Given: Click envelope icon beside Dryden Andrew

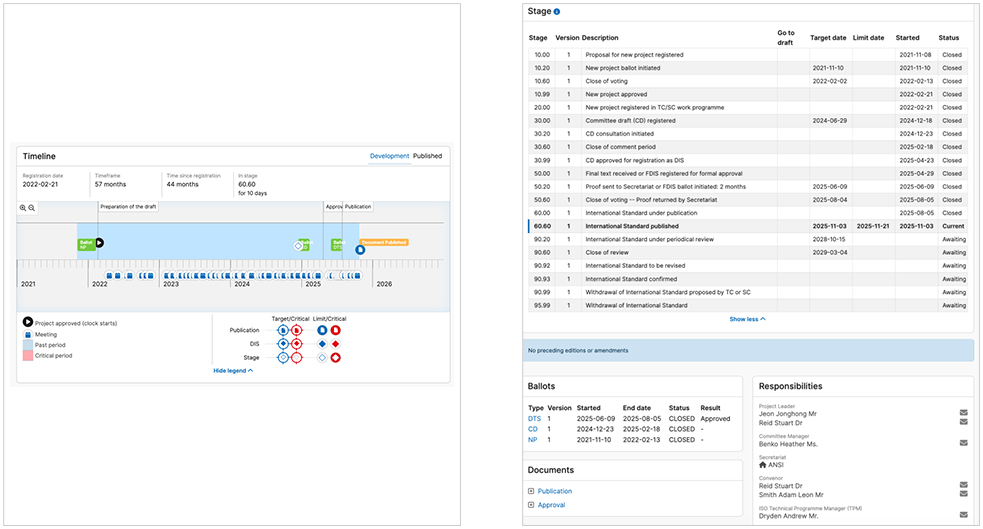Looking at the screenshot, I should (964, 515).
